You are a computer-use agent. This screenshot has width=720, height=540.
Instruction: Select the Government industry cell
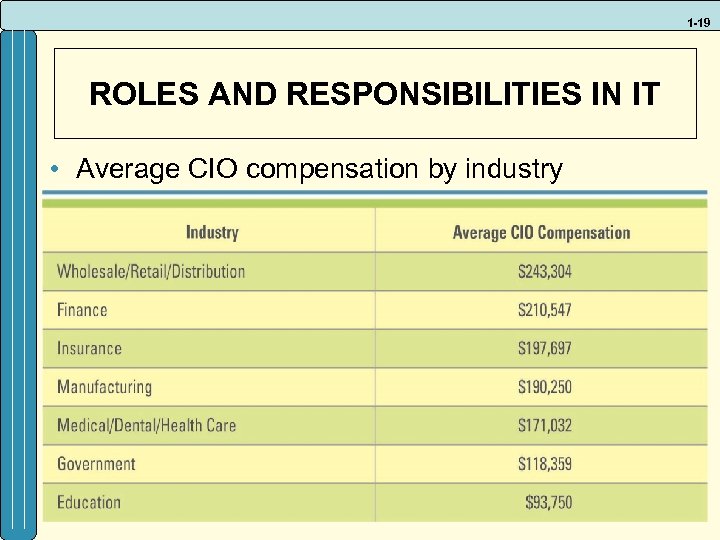tap(96, 464)
